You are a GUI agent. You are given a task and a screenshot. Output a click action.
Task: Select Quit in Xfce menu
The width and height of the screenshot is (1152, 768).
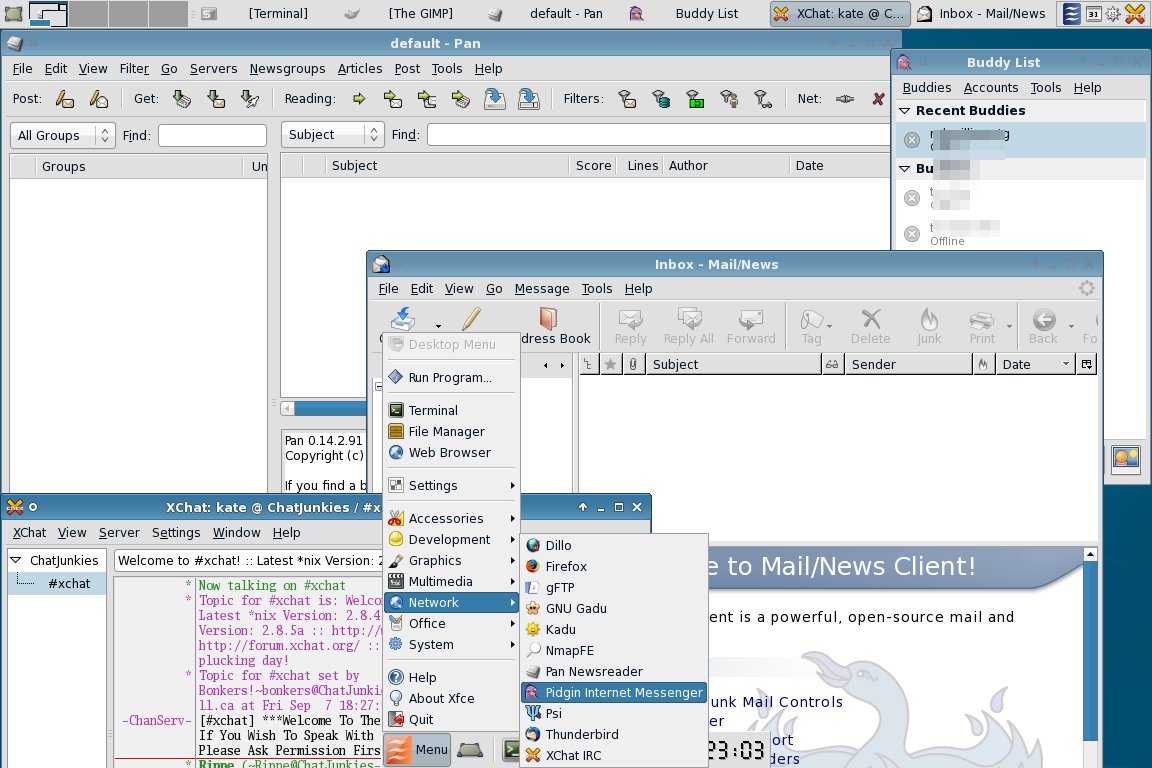pos(450,719)
